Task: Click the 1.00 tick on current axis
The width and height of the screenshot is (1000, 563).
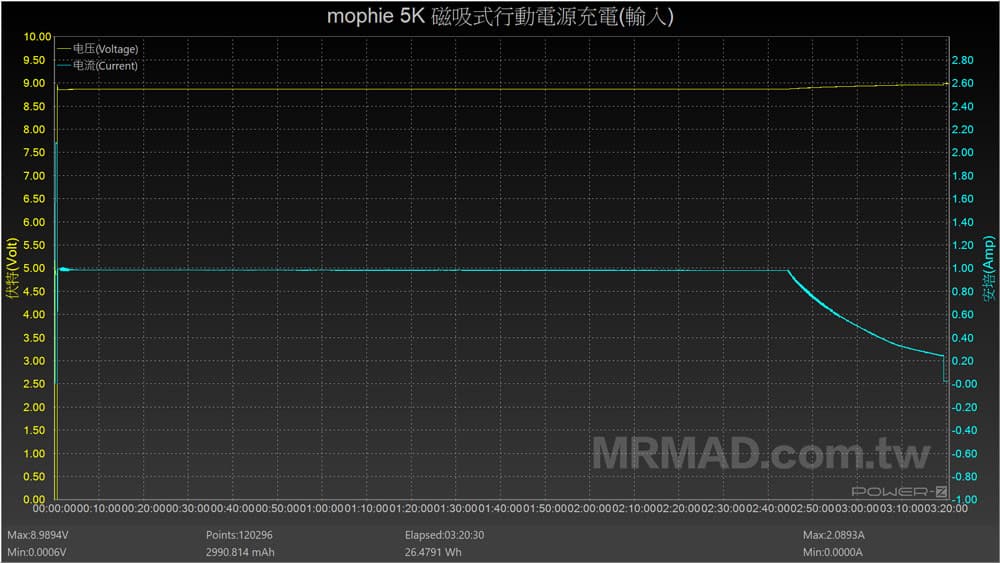Action: [962, 268]
